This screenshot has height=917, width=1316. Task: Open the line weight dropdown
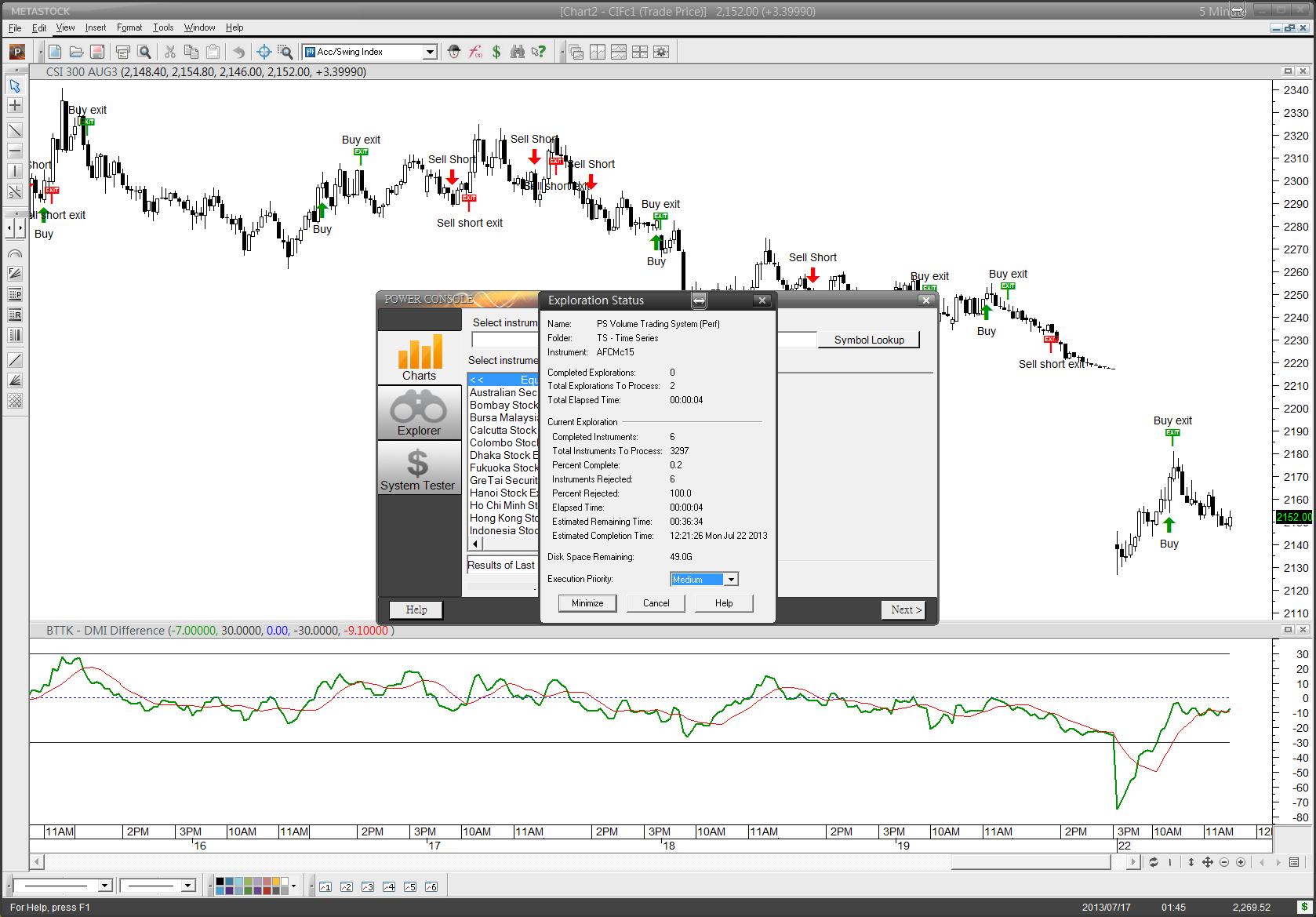187,886
